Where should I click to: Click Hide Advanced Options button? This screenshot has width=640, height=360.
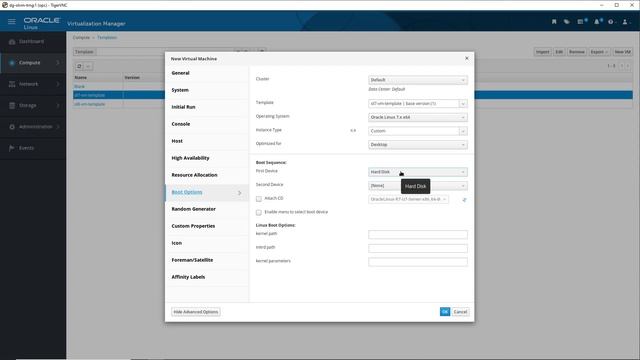pos(196,312)
